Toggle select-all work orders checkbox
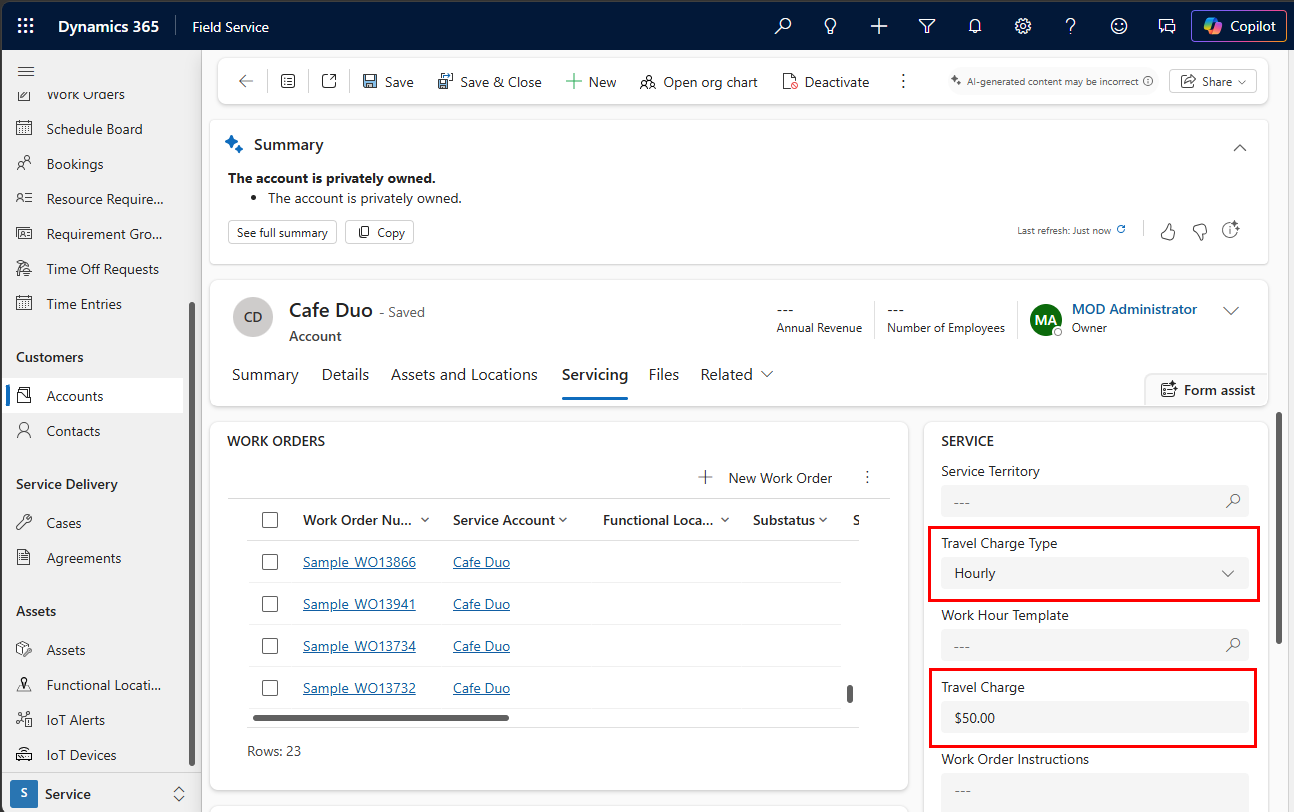This screenshot has height=812, width=1294. pos(270,520)
